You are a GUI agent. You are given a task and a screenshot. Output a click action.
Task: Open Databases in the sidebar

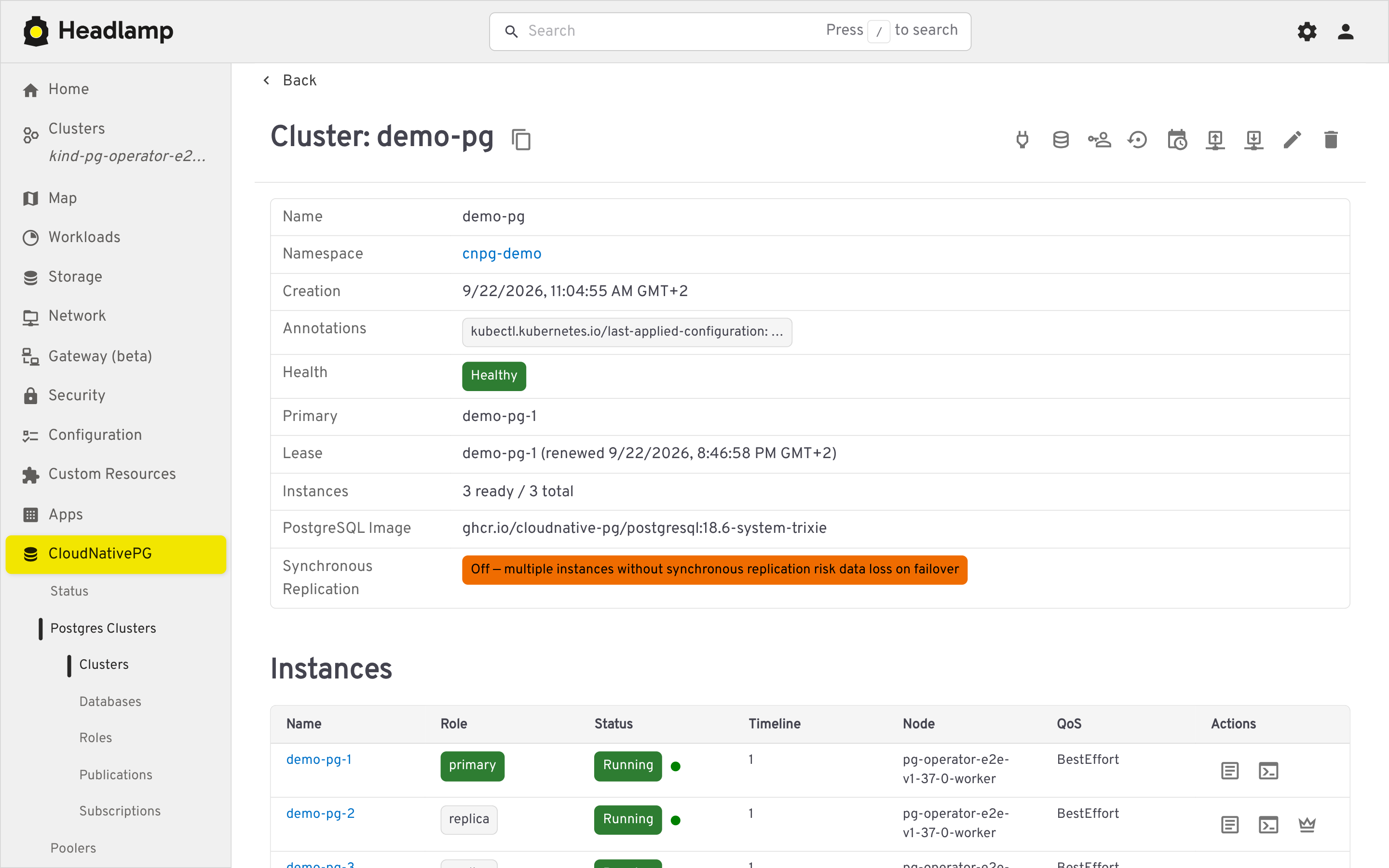coord(110,702)
